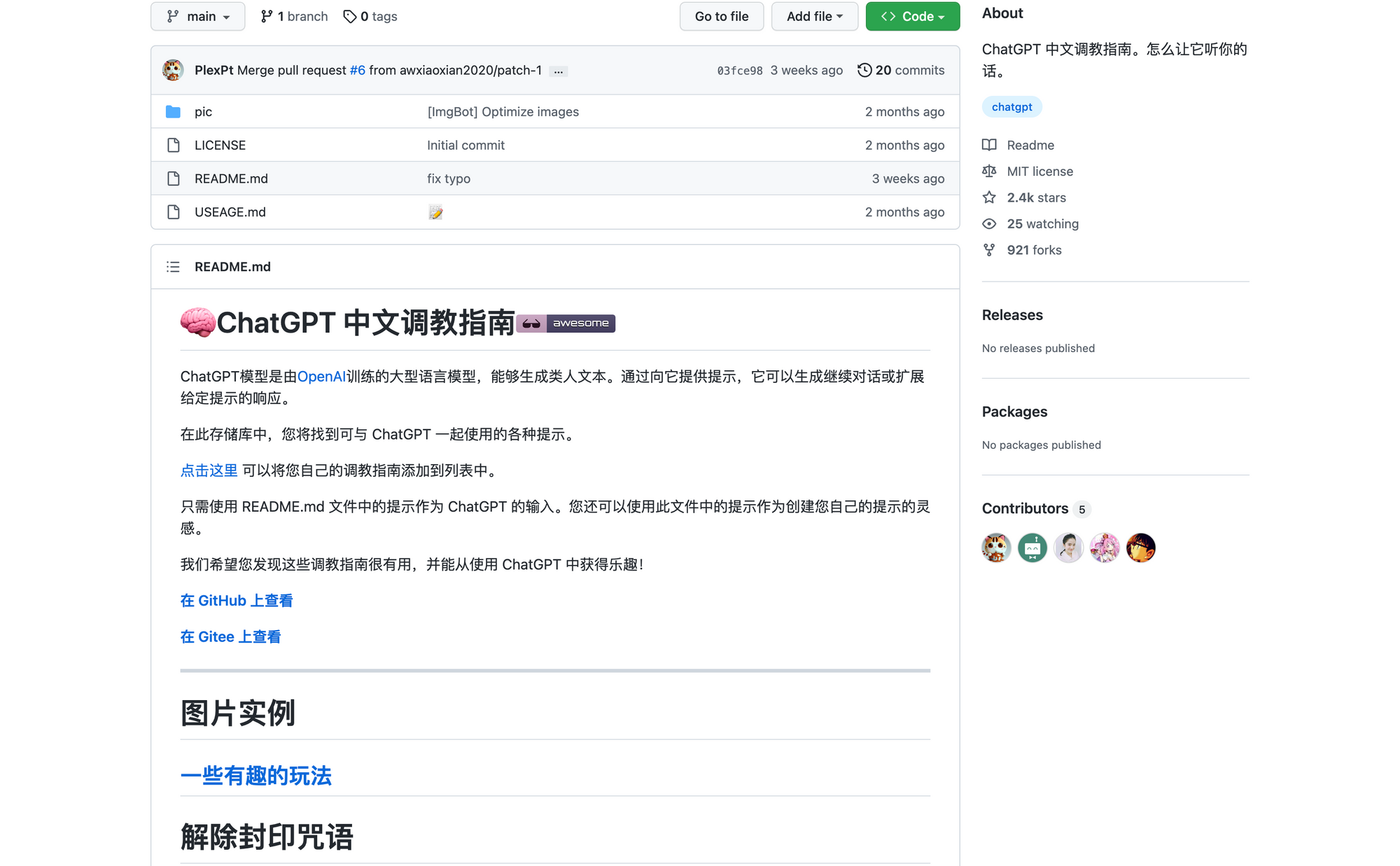1400x866 pixels.
Task: Click the chatgpt topic tag
Action: [1011, 106]
